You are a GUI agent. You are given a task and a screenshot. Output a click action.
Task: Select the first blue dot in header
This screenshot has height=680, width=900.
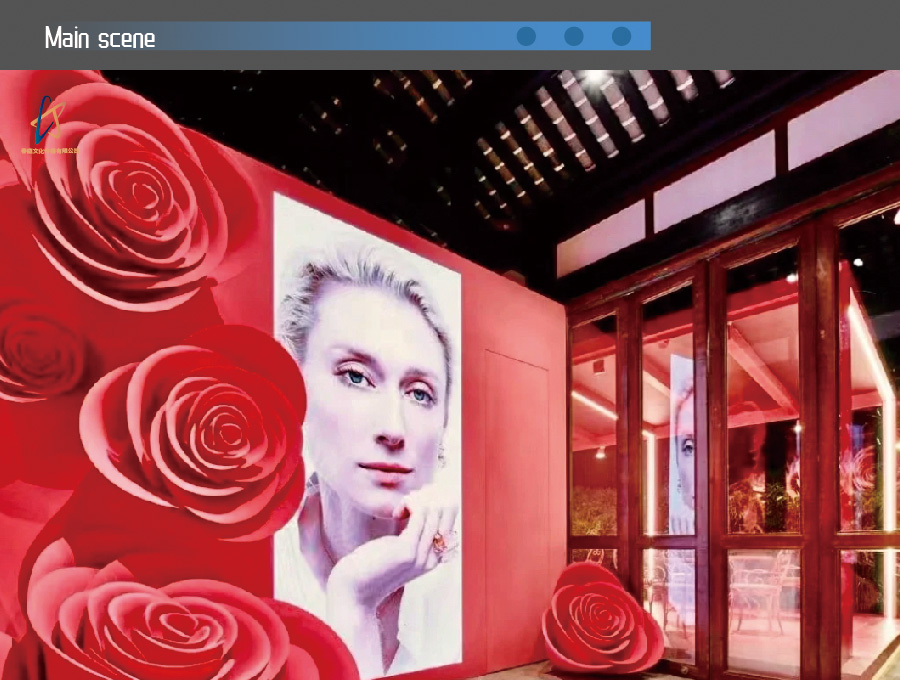pyautogui.click(x=526, y=37)
